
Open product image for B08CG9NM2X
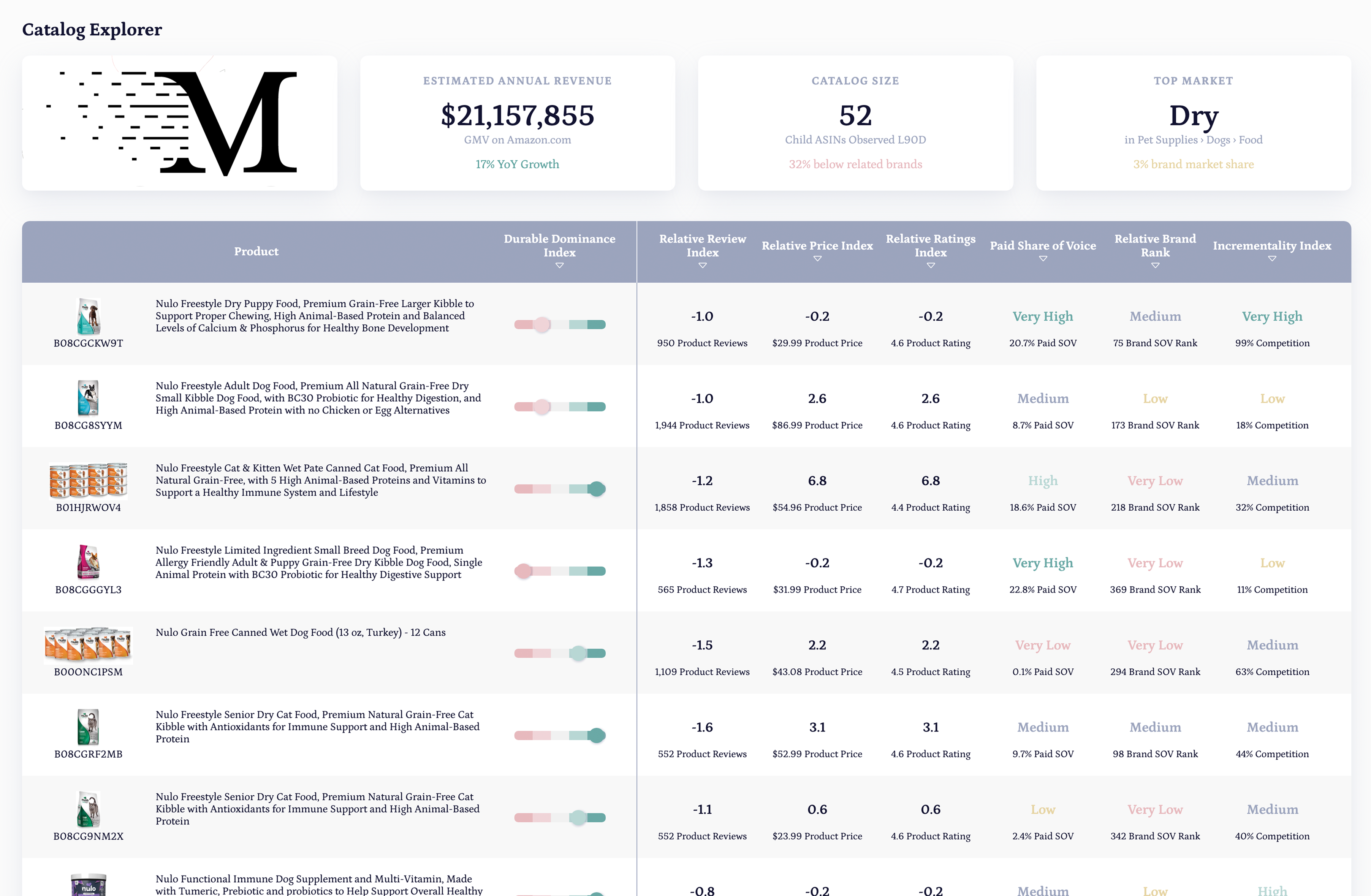88,809
